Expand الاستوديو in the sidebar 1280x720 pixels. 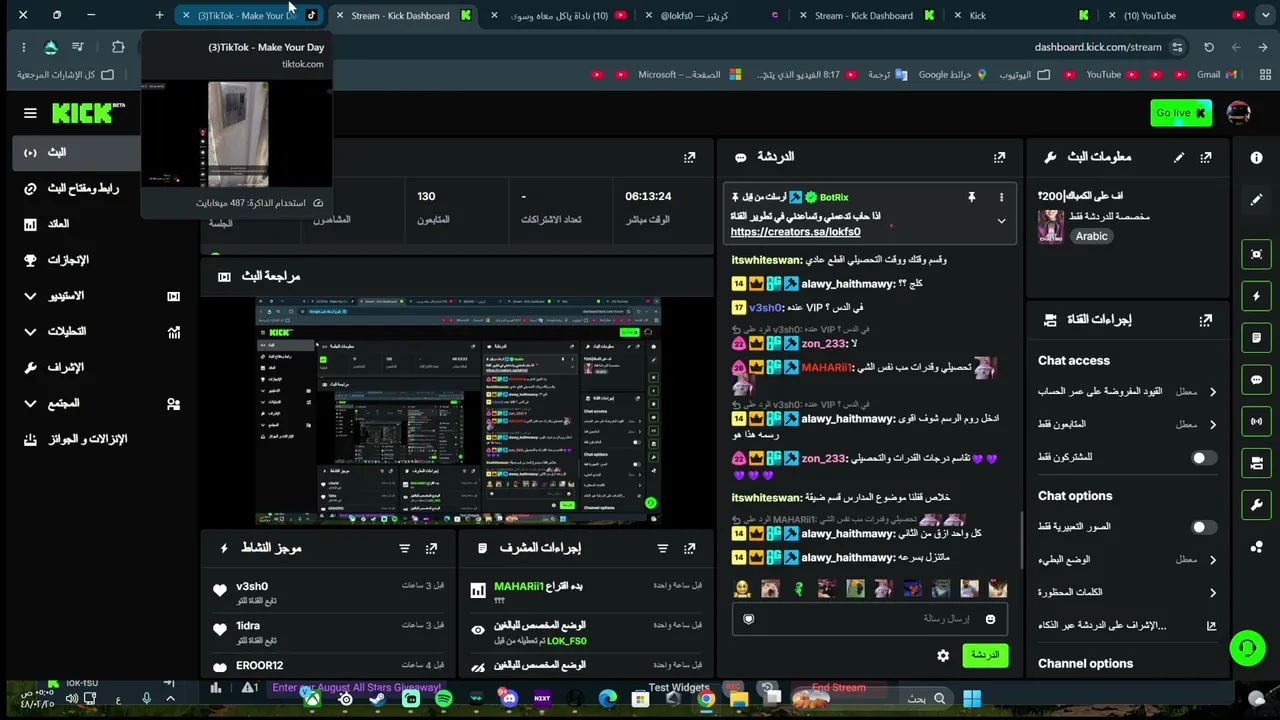click(100, 296)
